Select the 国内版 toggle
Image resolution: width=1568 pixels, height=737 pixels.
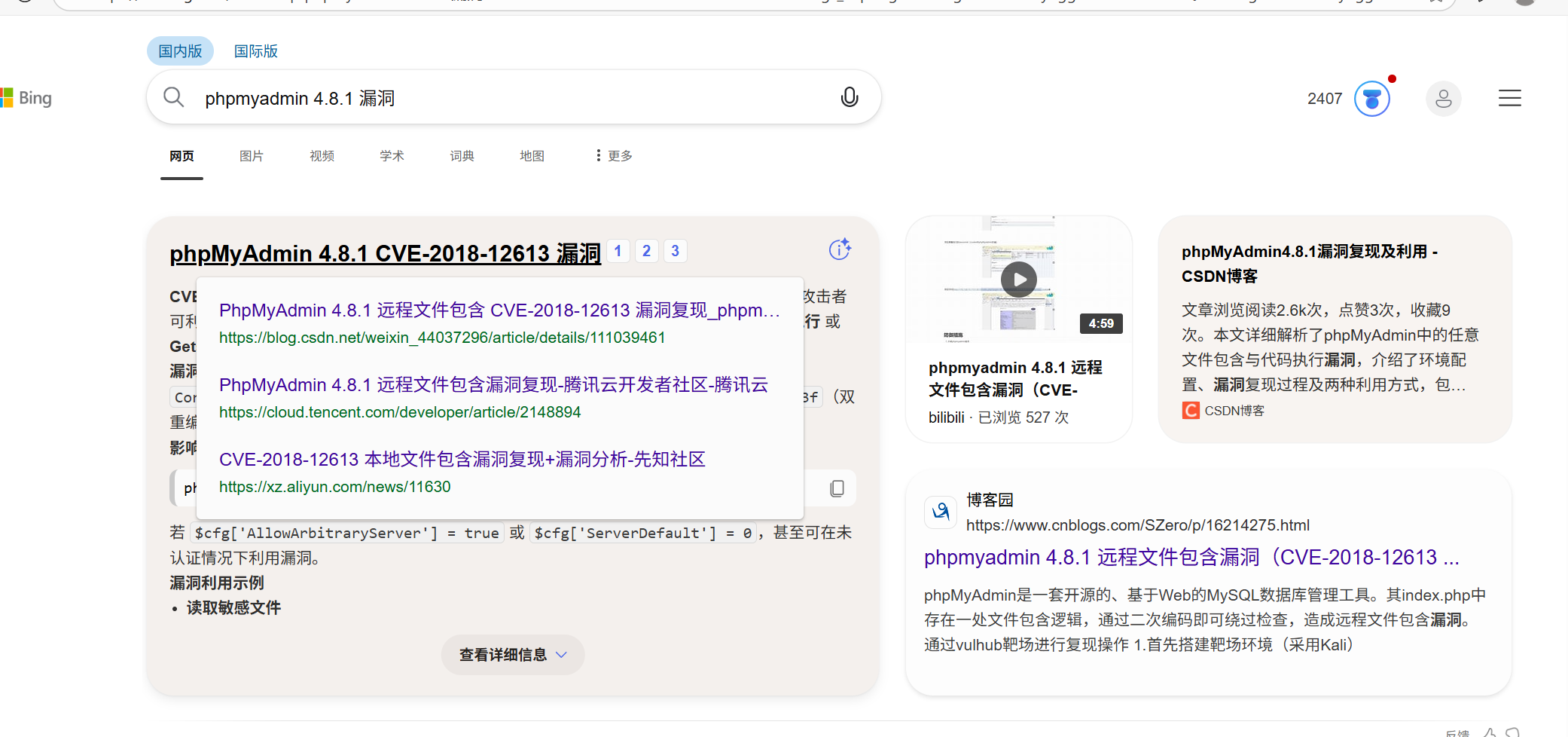coord(180,51)
